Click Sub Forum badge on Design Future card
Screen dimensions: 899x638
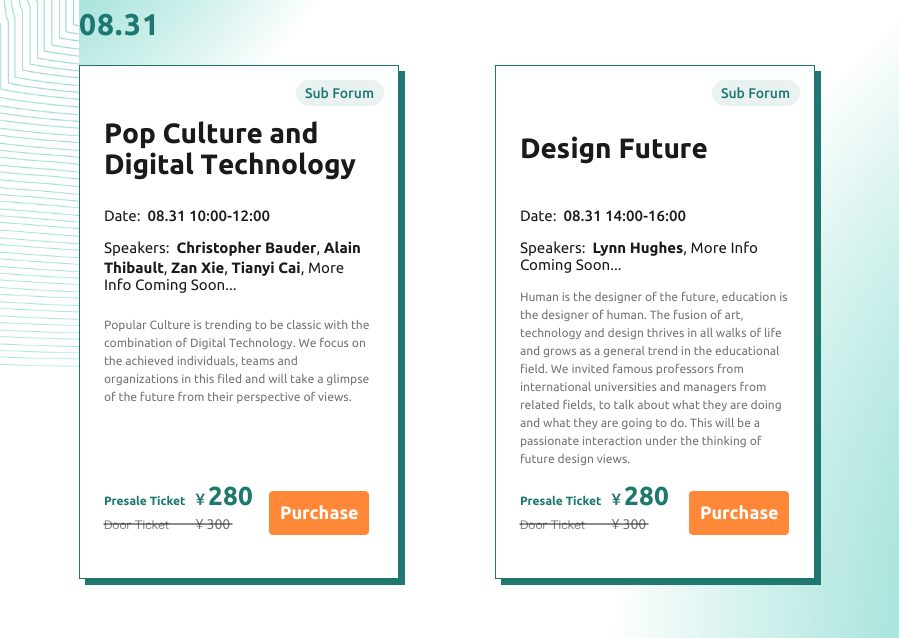click(x=755, y=93)
